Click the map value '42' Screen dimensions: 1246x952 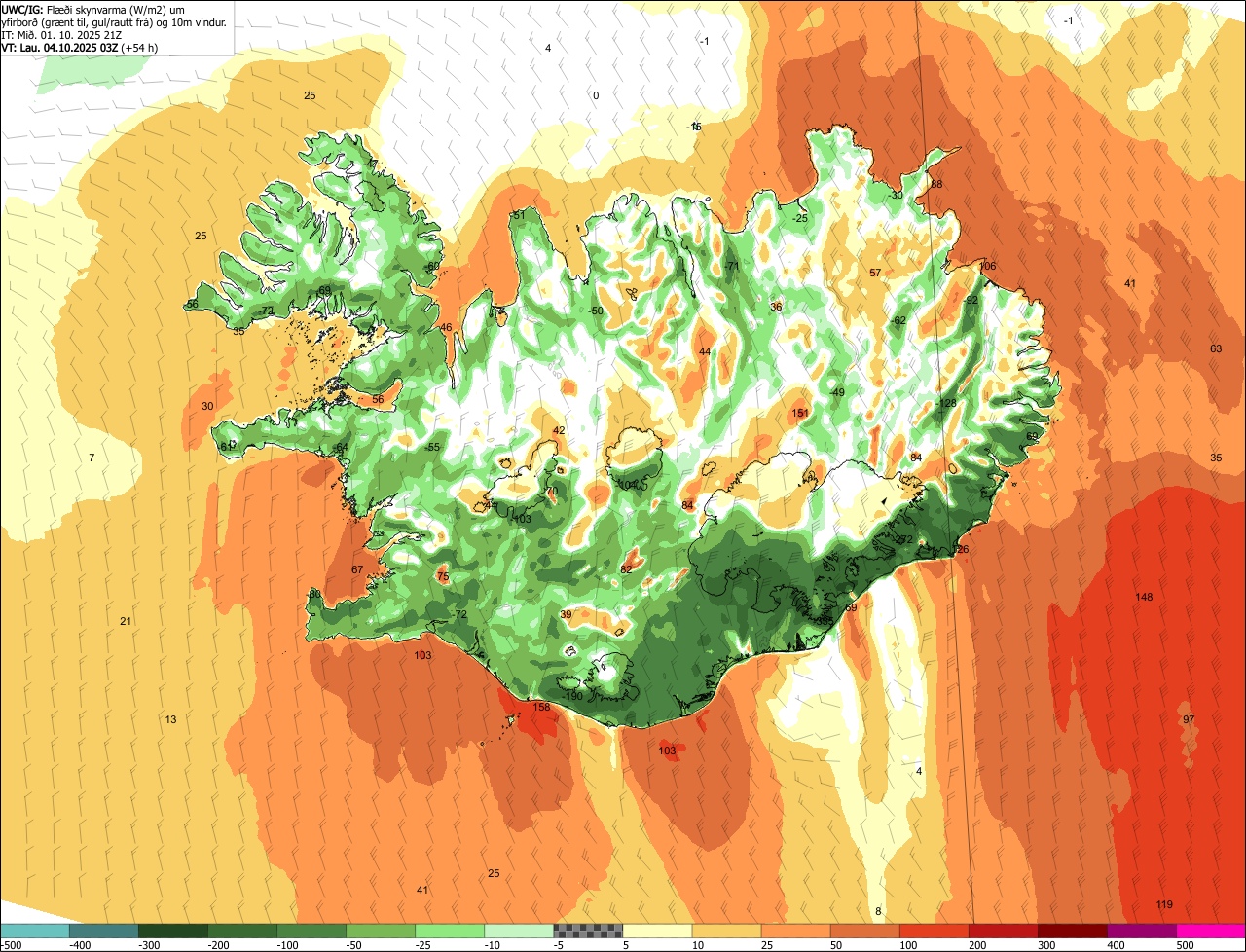(559, 430)
